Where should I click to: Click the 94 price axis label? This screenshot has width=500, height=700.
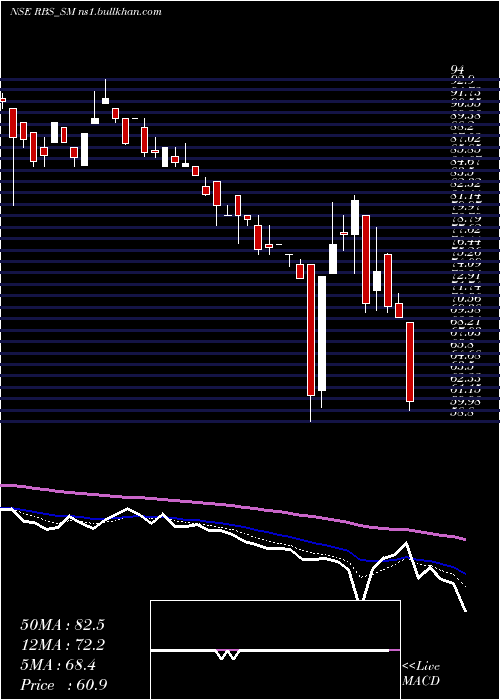click(x=458, y=70)
